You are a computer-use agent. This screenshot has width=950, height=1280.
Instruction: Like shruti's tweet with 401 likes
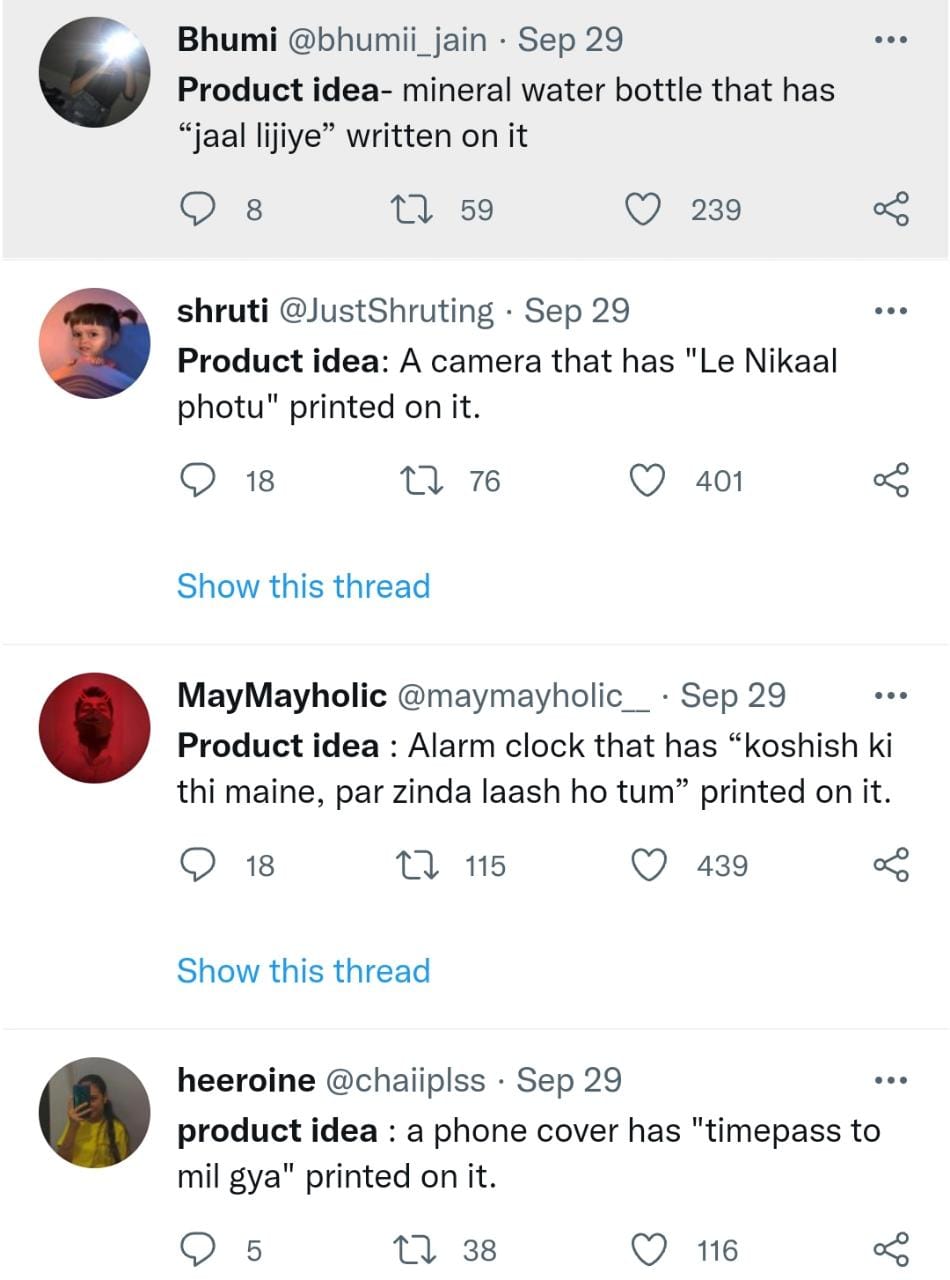pos(648,481)
